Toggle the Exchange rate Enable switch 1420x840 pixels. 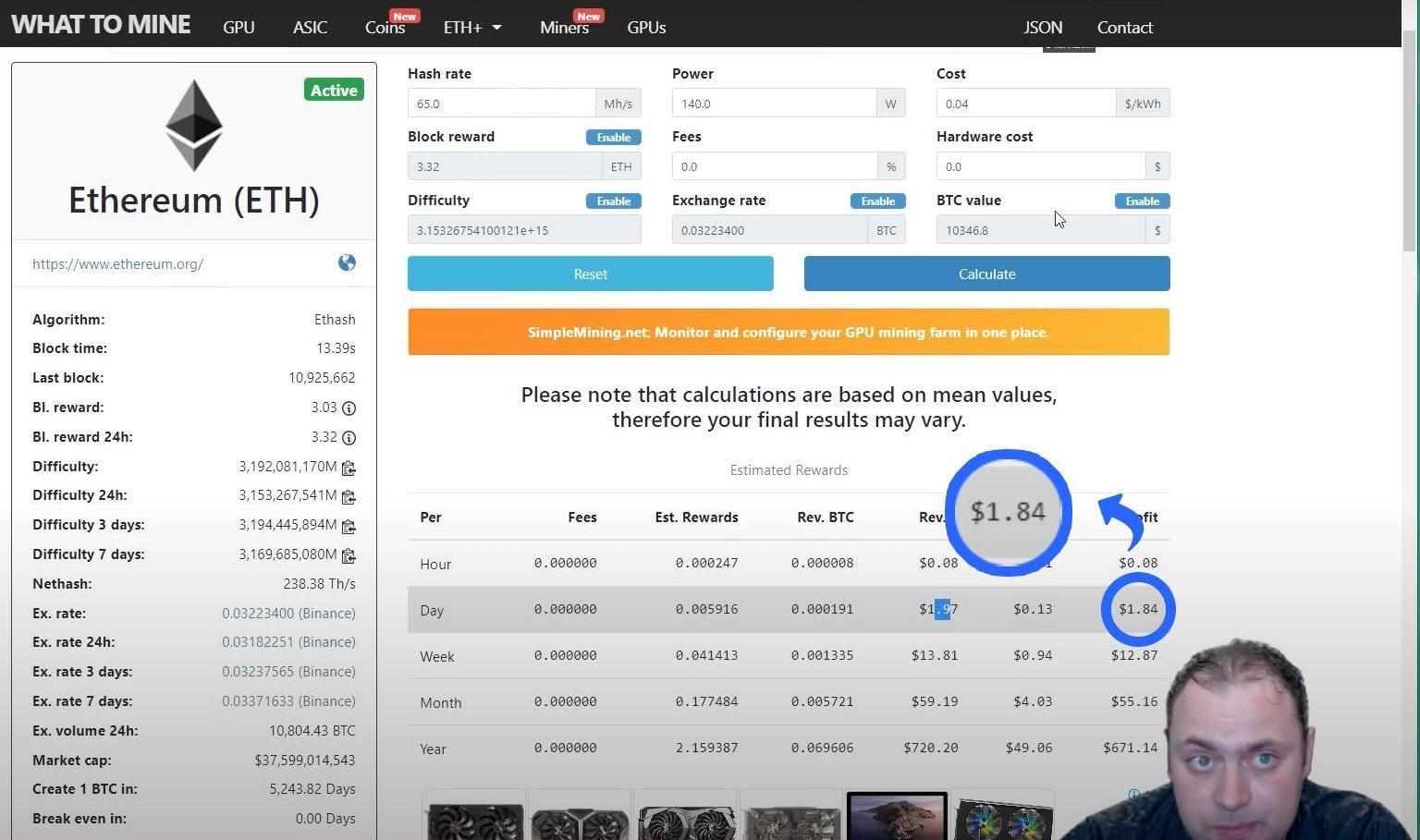pos(878,201)
